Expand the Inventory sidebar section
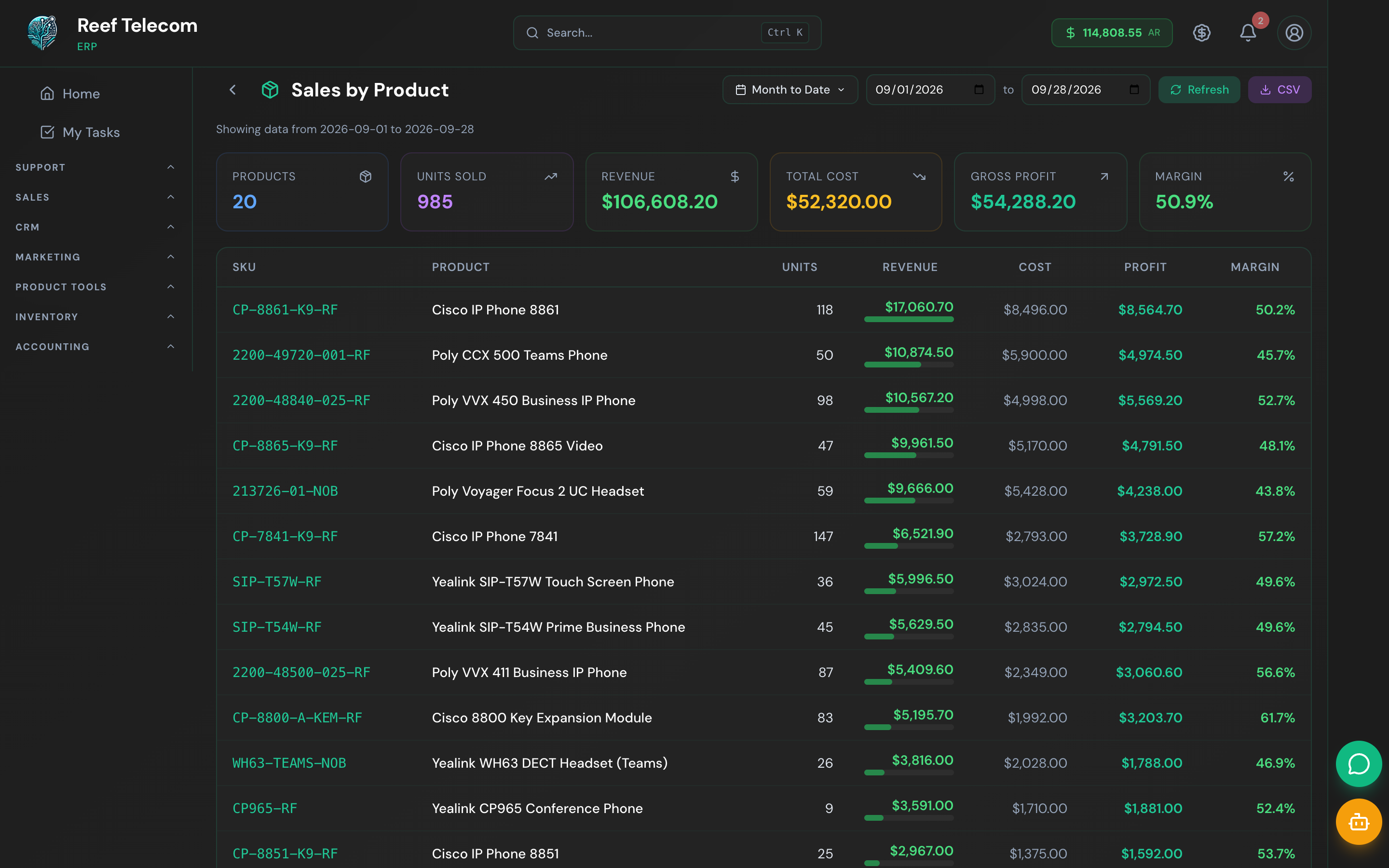The height and width of the screenshot is (868, 1389). (95, 316)
